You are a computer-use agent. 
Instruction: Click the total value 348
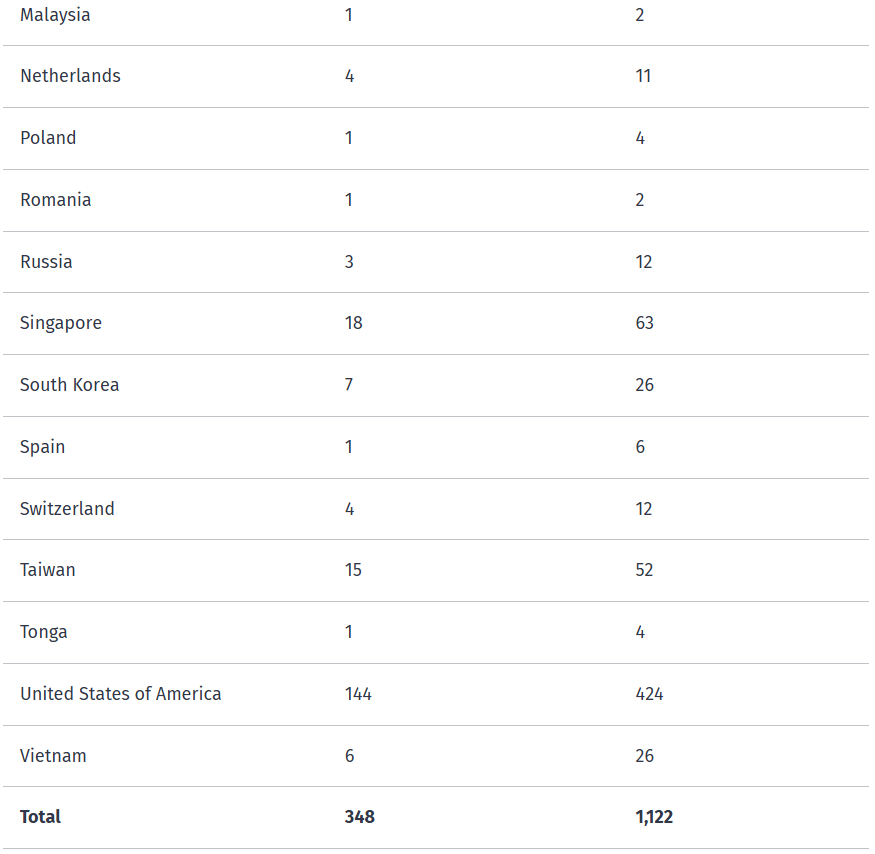pos(360,817)
